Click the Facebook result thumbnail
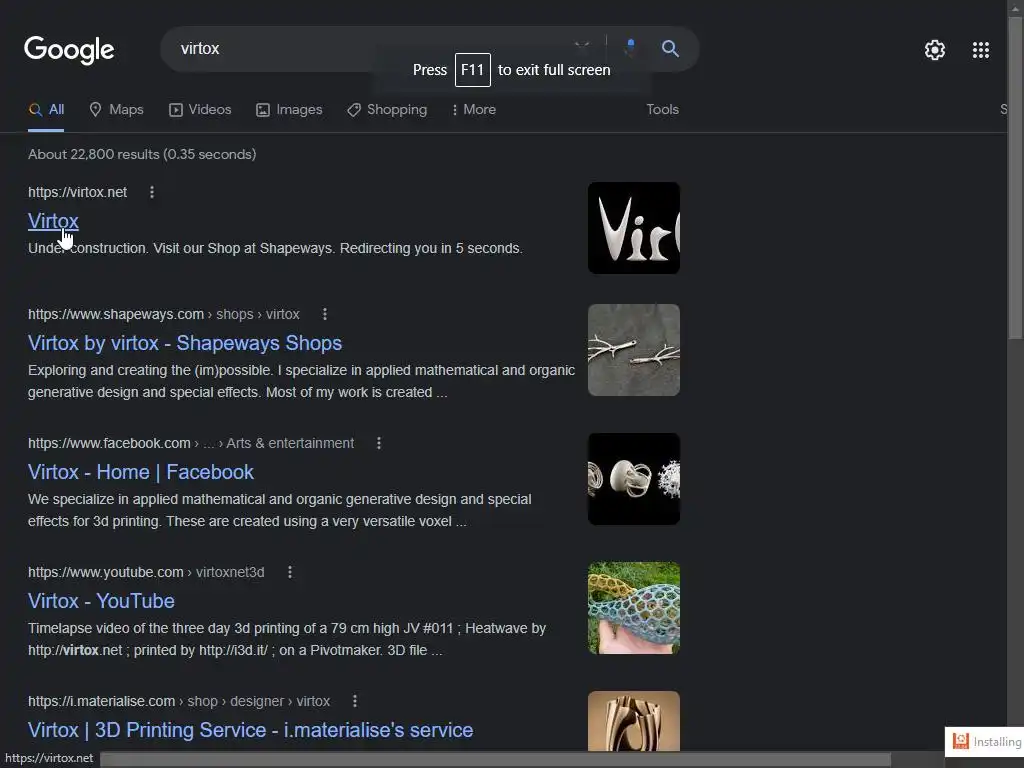 click(633, 479)
